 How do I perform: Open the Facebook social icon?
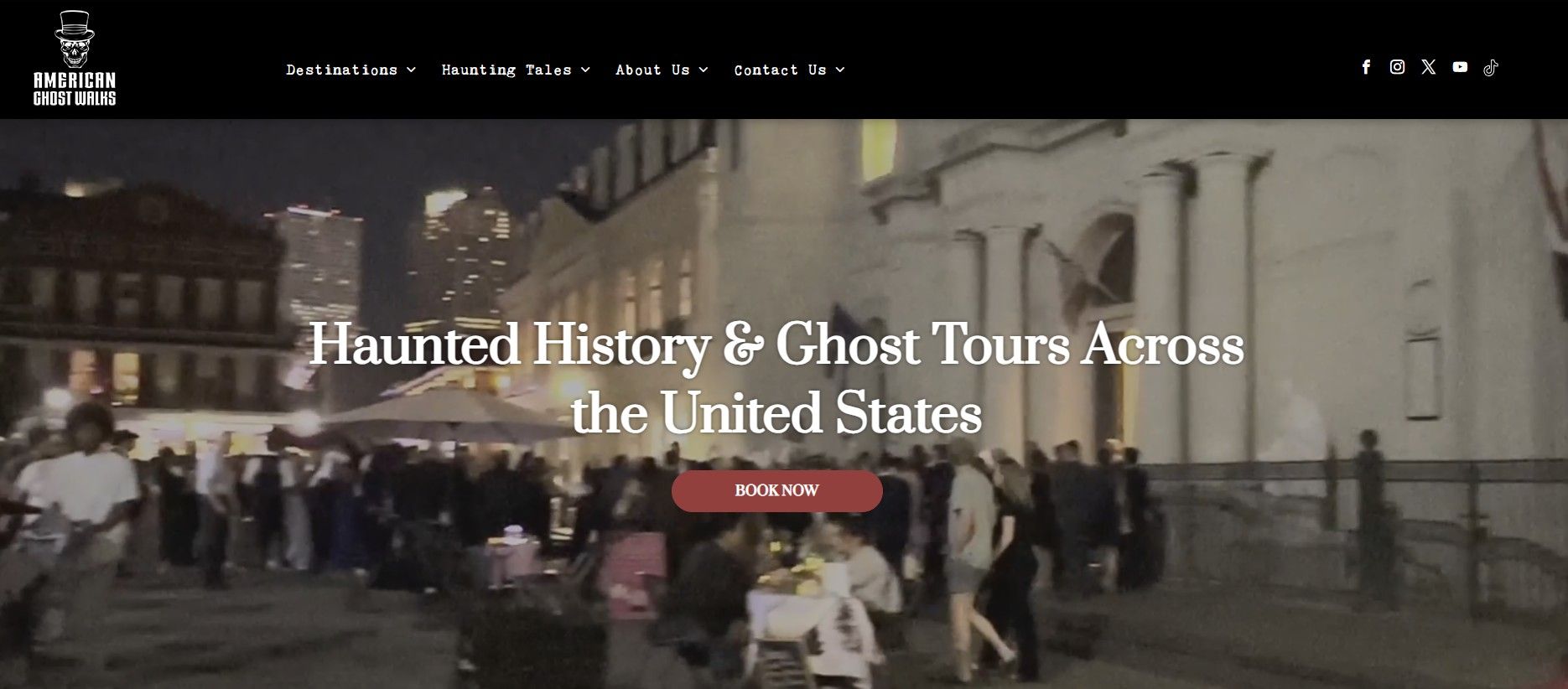point(1366,67)
